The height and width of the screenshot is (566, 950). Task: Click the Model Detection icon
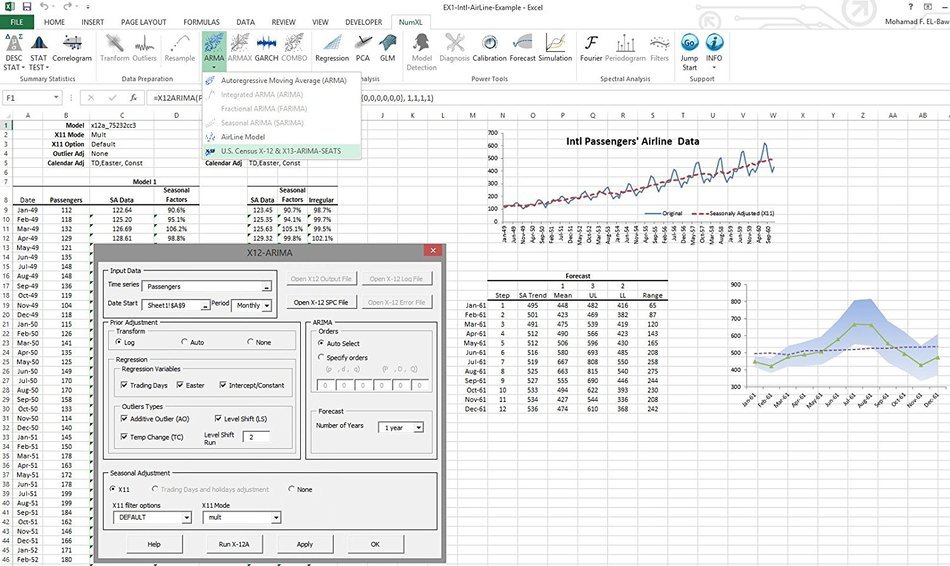click(421, 52)
